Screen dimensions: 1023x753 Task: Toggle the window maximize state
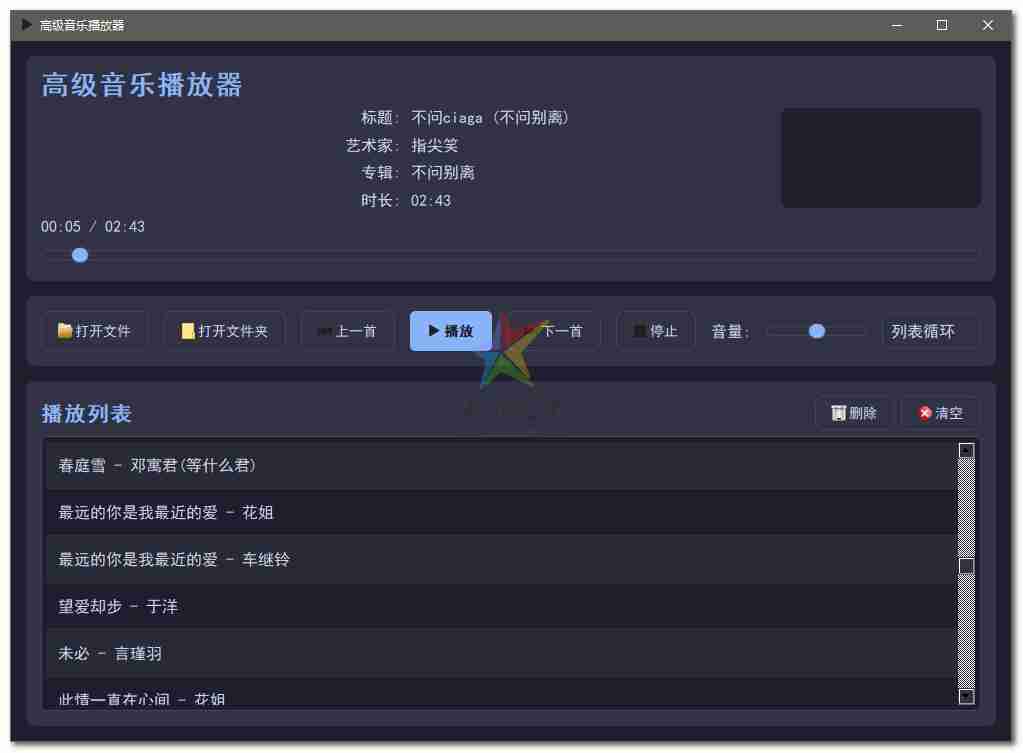coord(941,24)
